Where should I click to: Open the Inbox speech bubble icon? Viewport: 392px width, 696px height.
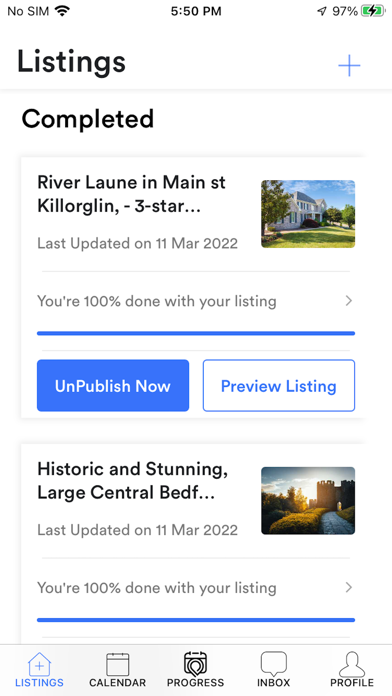click(273, 664)
